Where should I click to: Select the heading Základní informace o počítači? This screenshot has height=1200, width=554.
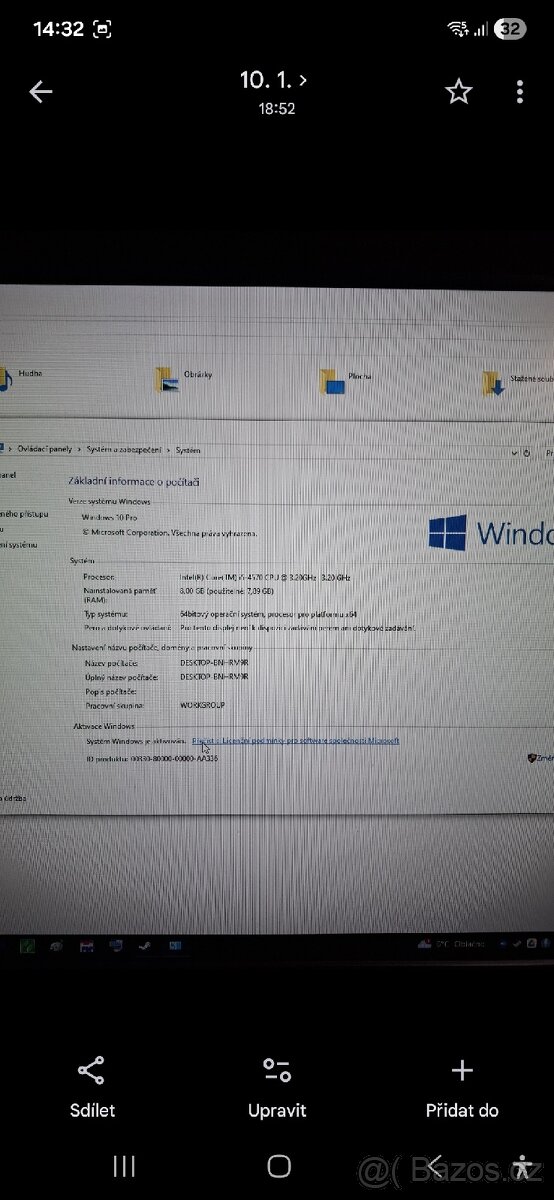click(x=133, y=481)
